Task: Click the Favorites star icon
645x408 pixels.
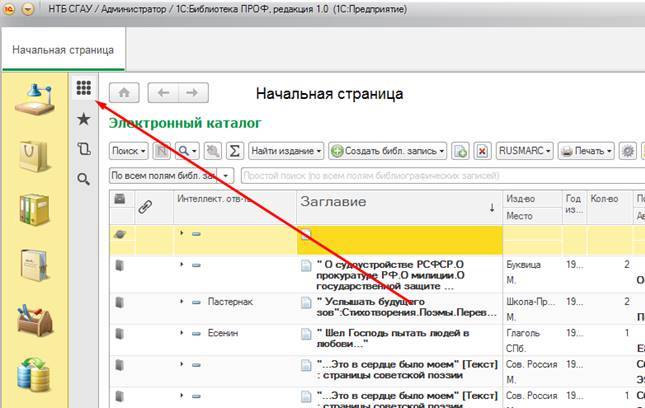Action: coord(84,119)
